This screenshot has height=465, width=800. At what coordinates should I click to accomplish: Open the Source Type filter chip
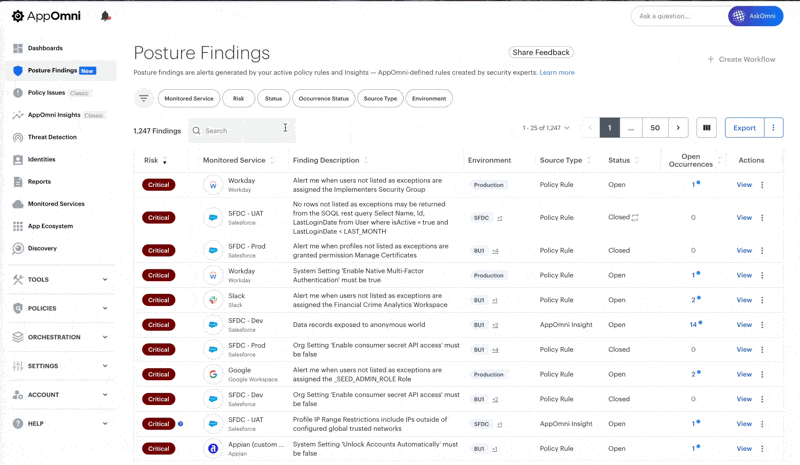tap(380, 99)
